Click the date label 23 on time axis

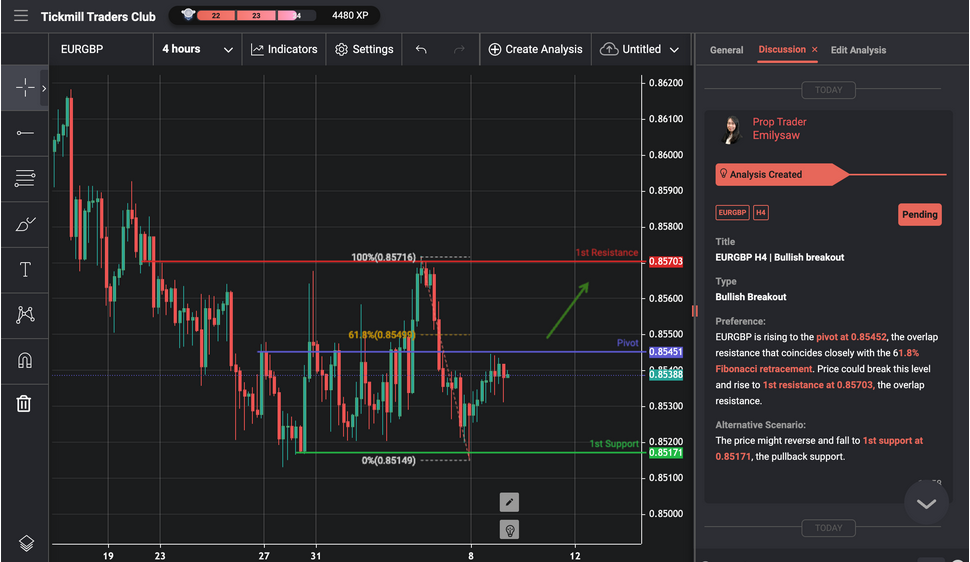[x=160, y=556]
